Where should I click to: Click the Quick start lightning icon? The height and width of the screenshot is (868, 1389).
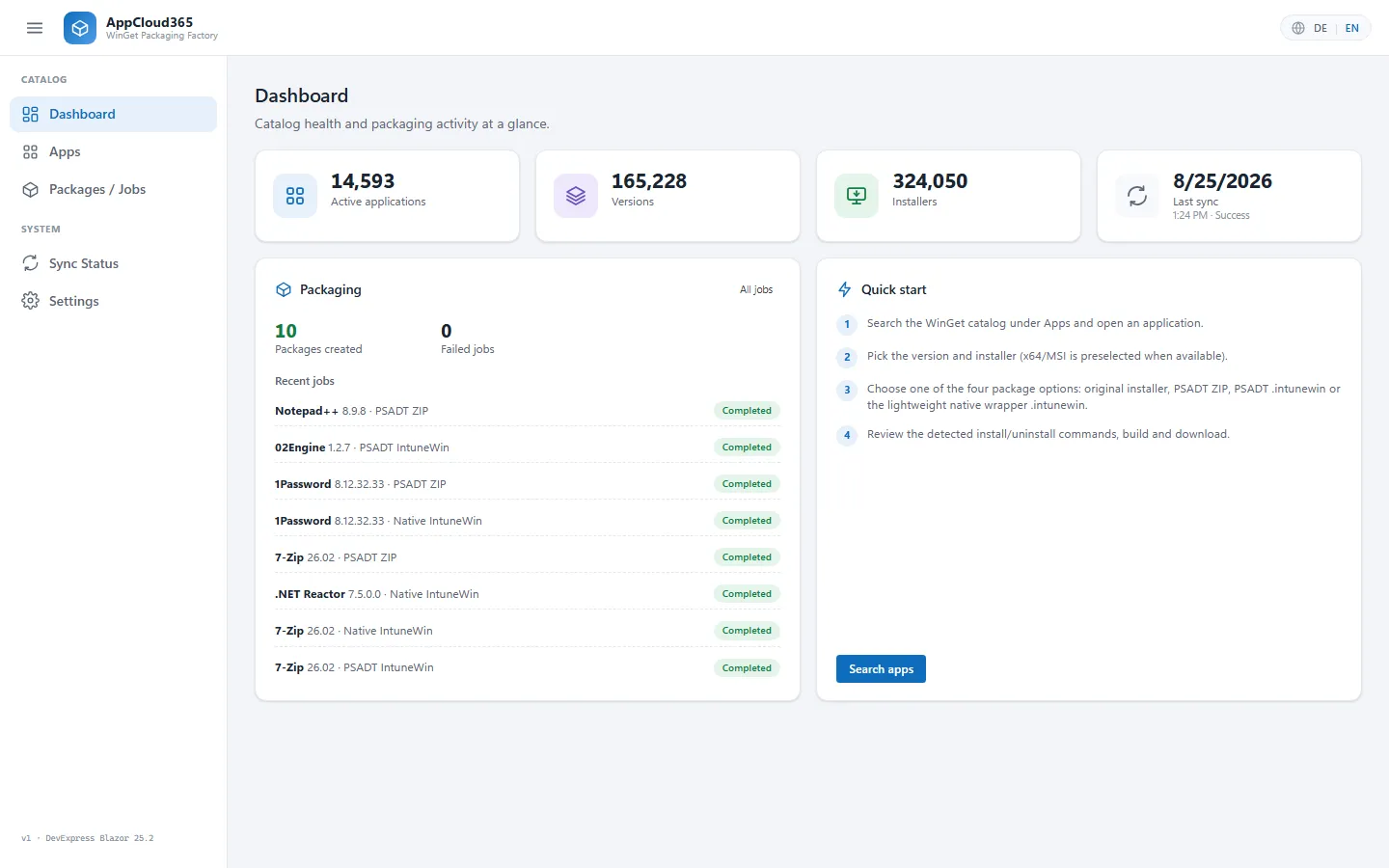(x=845, y=289)
